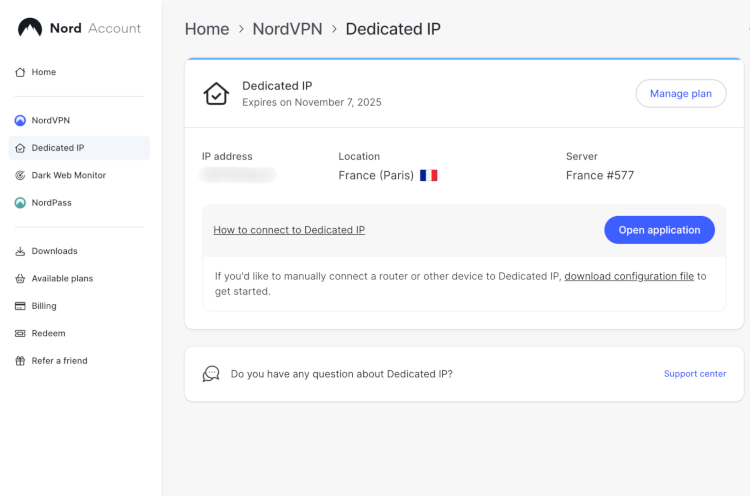The width and height of the screenshot is (750, 496).
Task: Click the Manage plan button
Action: coord(681,93)
